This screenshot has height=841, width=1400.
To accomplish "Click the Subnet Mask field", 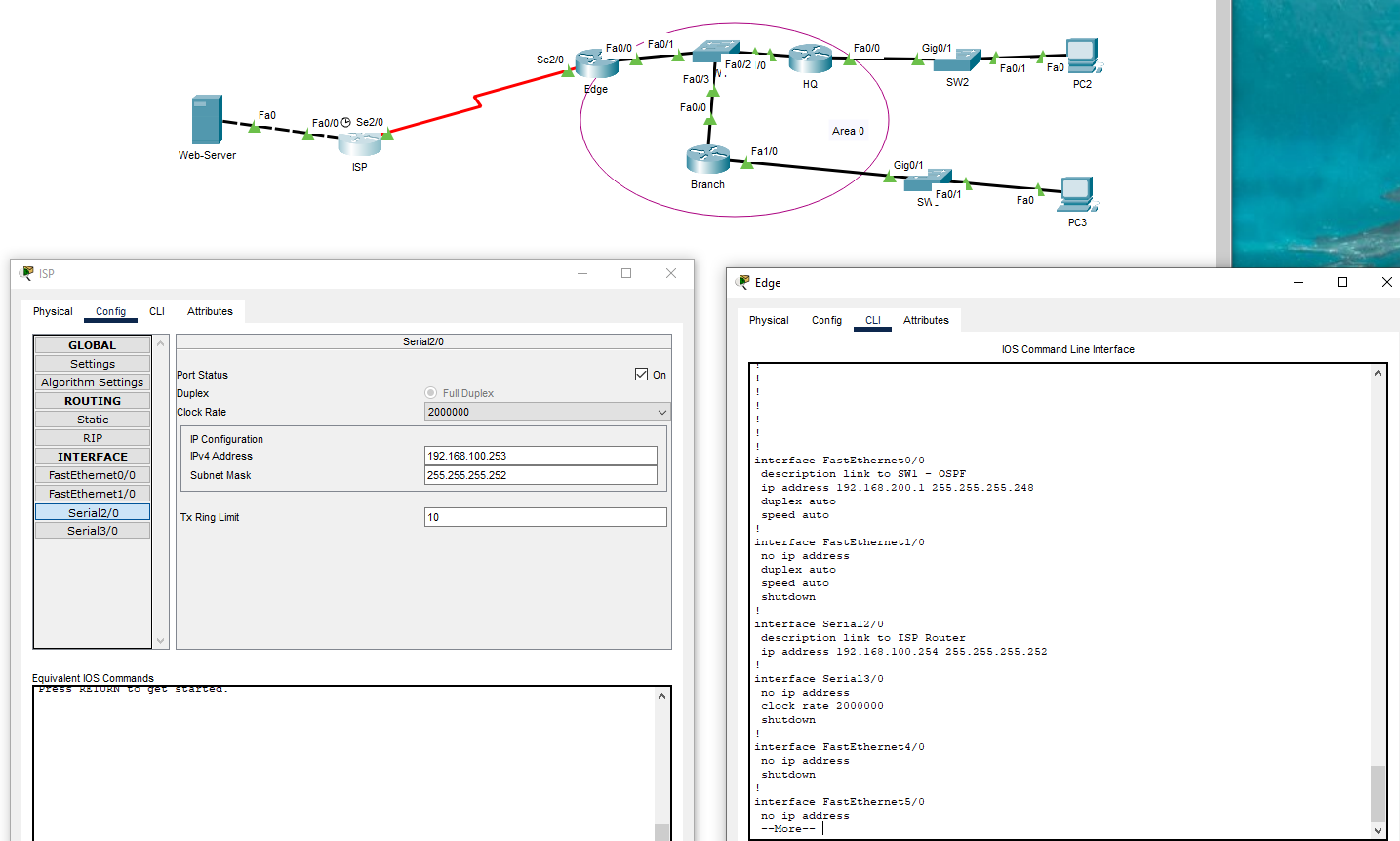I will click(x=540, y=475).
